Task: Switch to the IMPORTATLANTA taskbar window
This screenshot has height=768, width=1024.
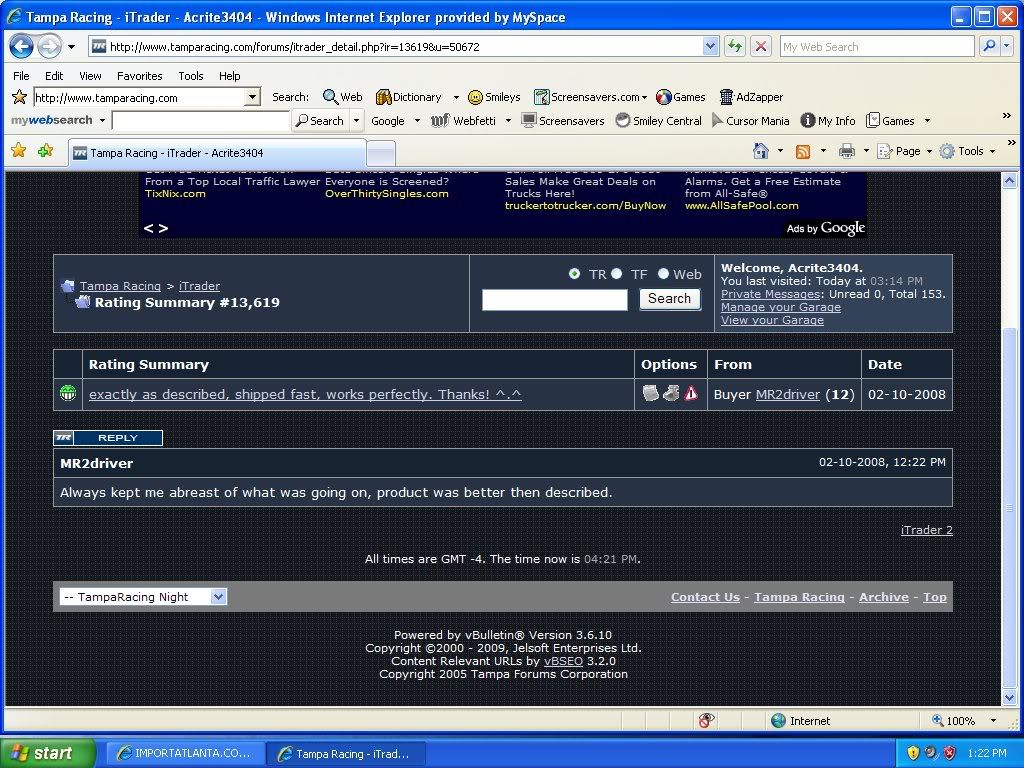Action: (x=185, y=753)
